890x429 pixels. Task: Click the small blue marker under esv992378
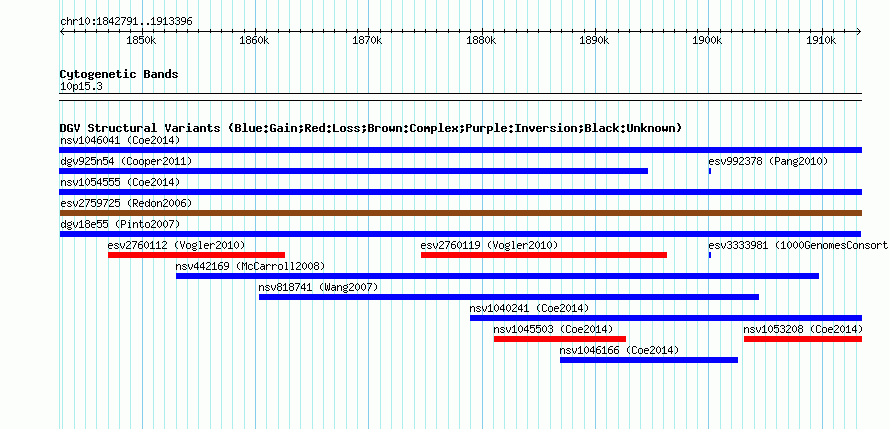[x=710, y=171]
